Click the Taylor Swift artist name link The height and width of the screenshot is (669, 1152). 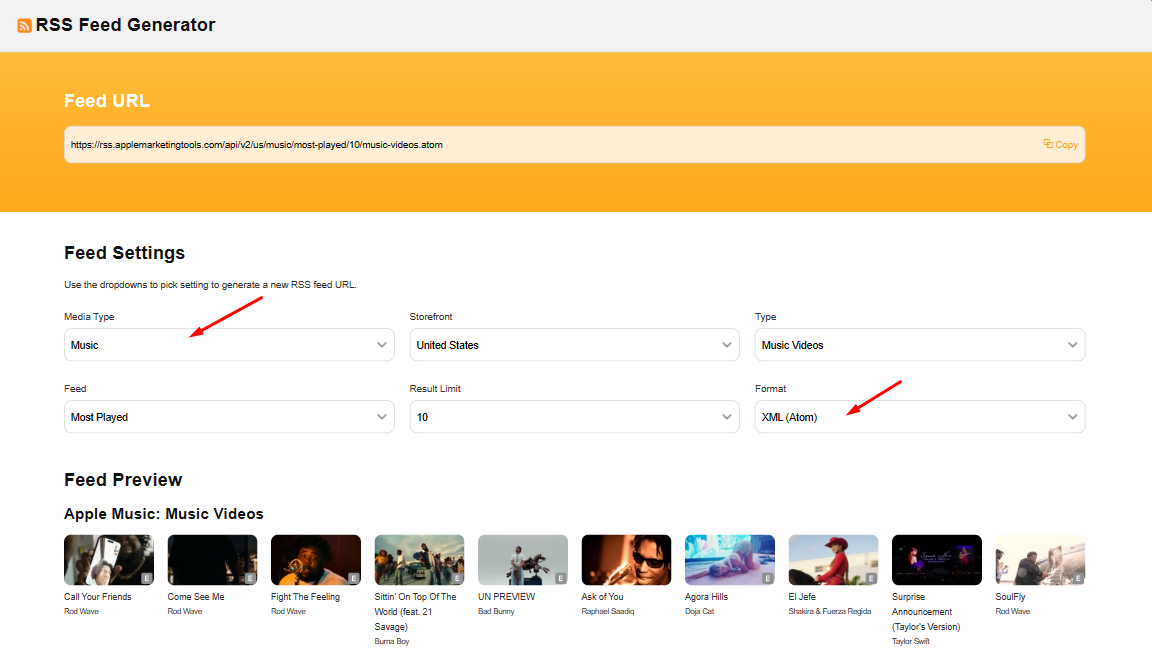tap(910, 640)
